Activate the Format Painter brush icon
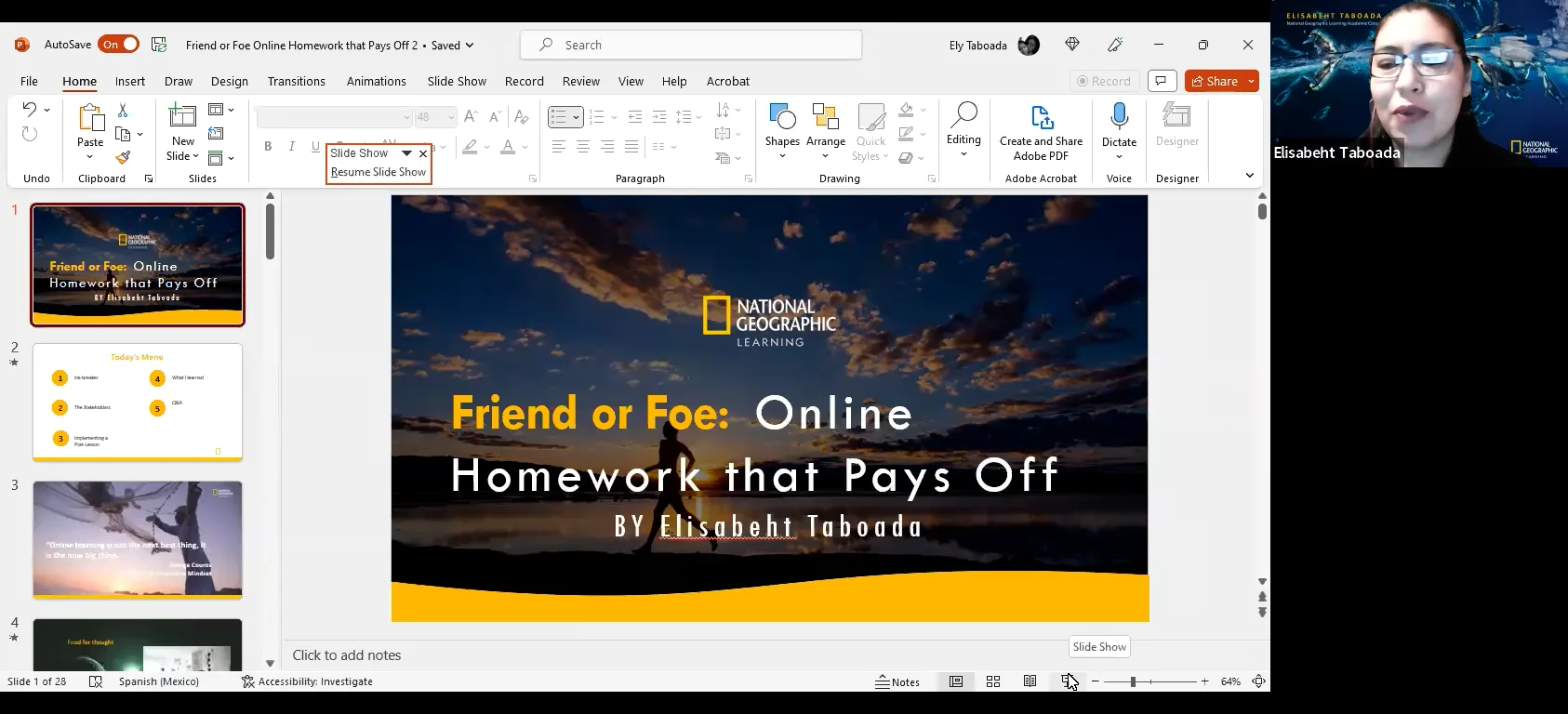The width and height of the screenshot is (1568, 714). tap(122, 157)
